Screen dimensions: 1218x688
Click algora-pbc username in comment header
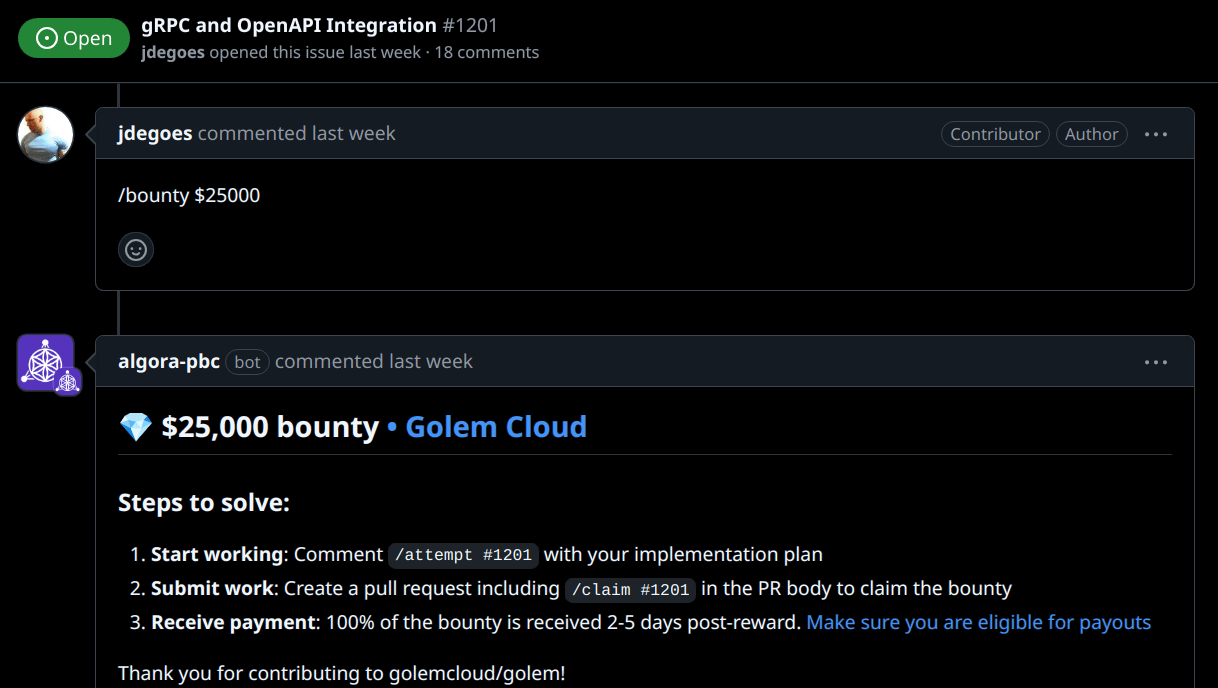(x=169, y=361)
